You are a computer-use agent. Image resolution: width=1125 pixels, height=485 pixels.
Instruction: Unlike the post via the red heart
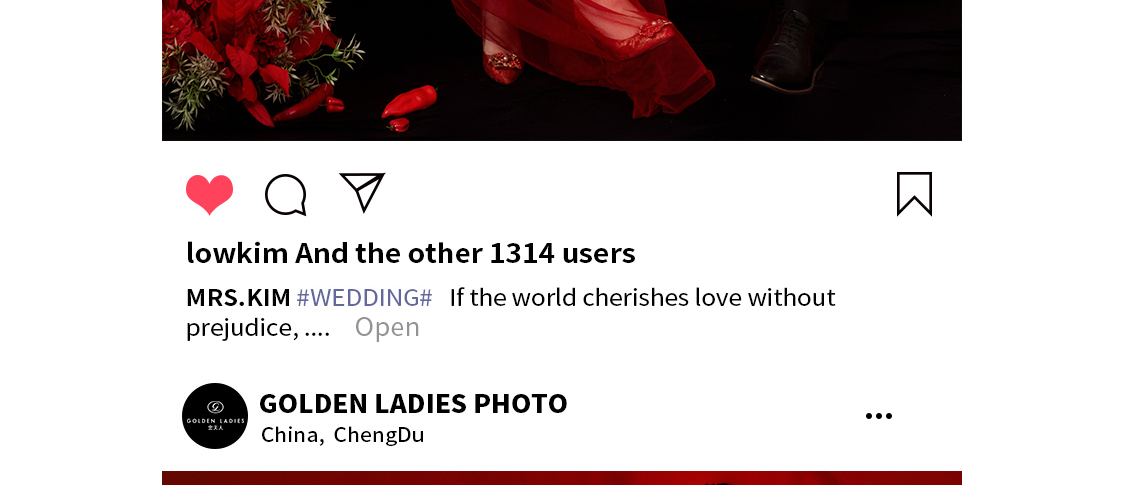click(x=210, y=194)
